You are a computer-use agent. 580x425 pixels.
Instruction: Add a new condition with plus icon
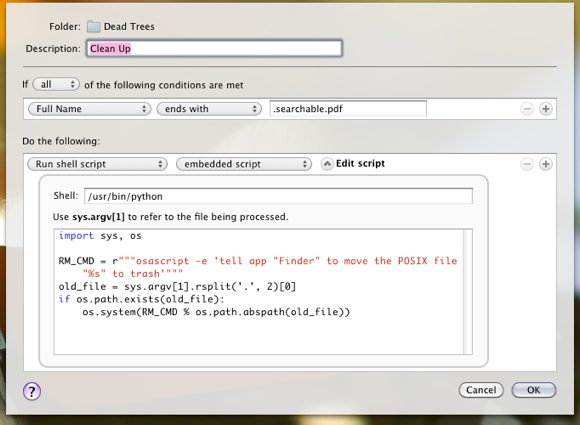(546, 109)
